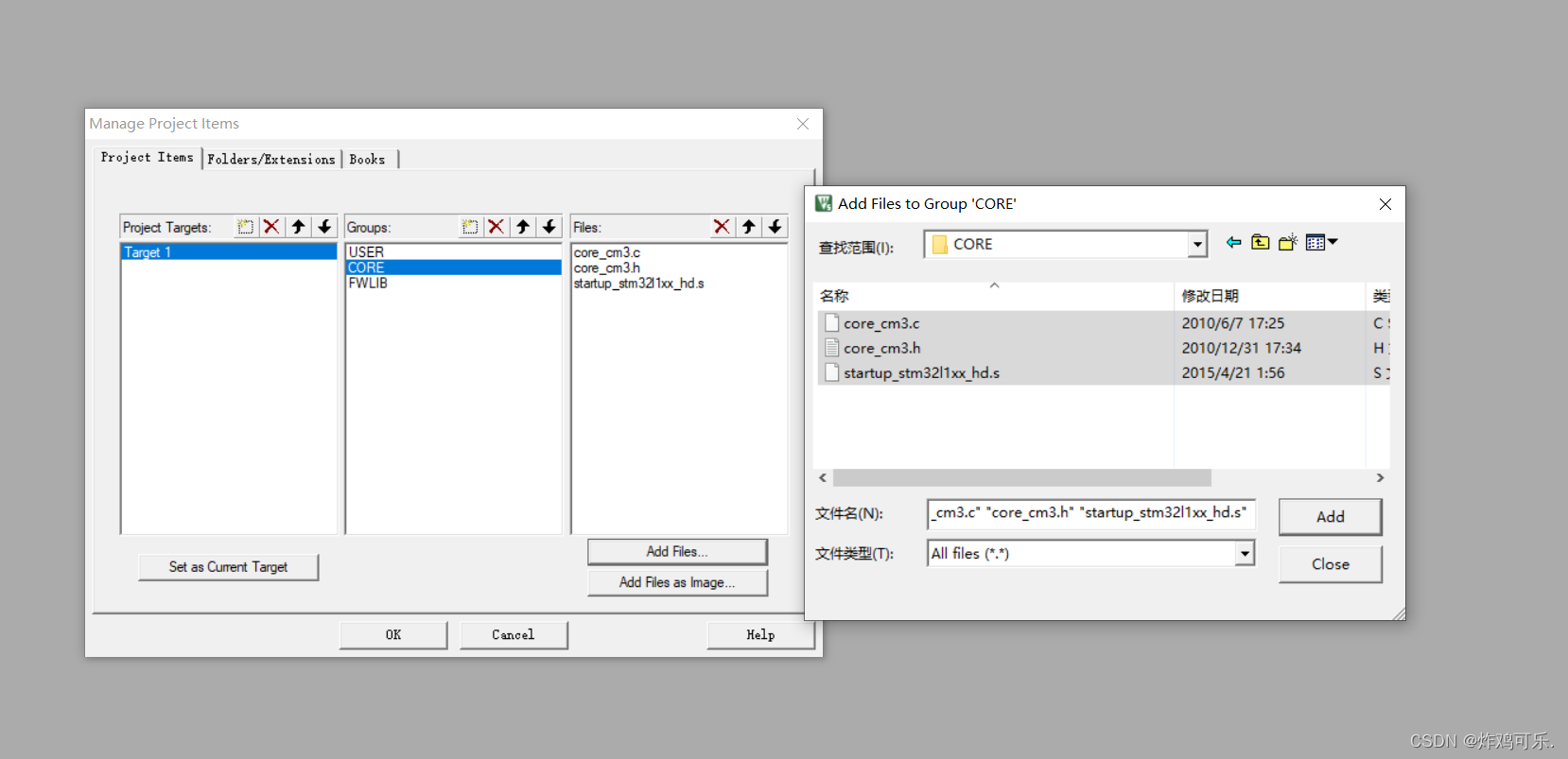
Task: Open the Books tab
Action: tap(368, 160)
